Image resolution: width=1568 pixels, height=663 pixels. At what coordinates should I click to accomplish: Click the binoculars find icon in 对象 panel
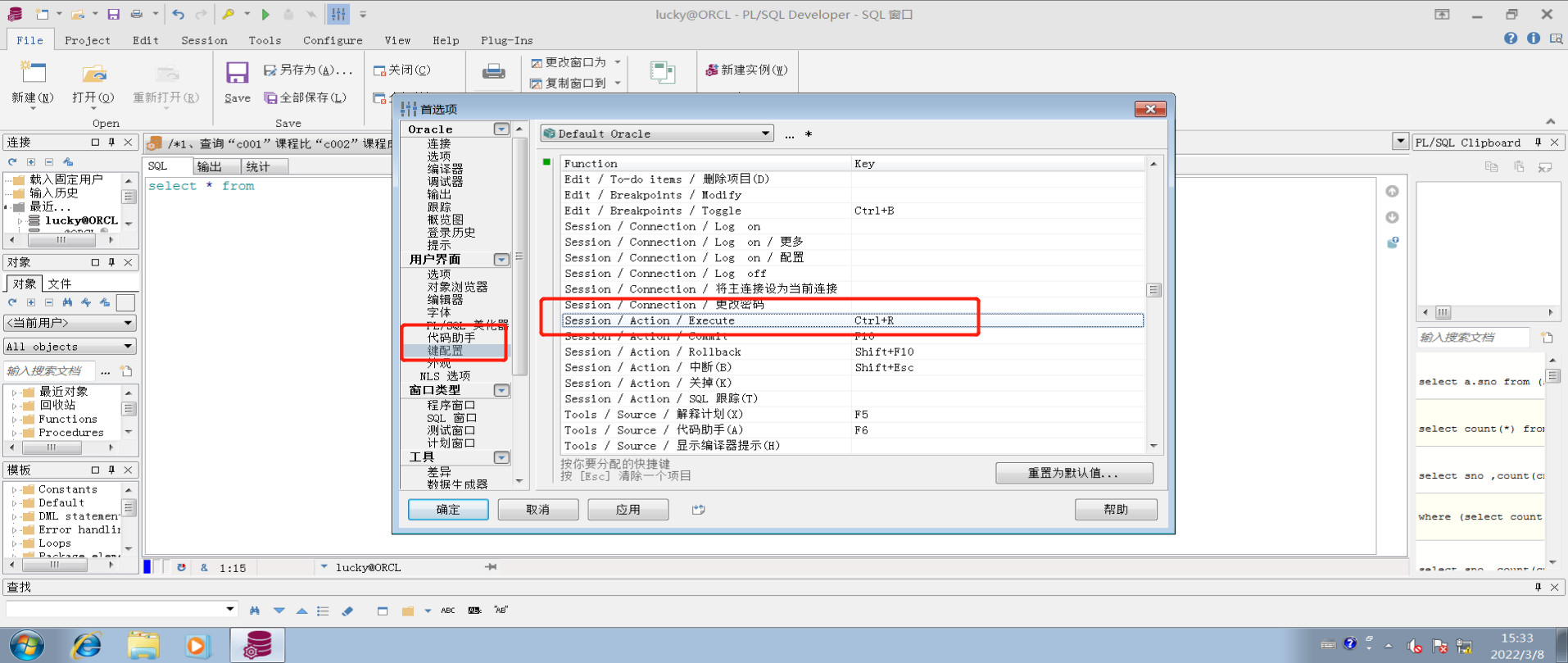tap(67, 302)
